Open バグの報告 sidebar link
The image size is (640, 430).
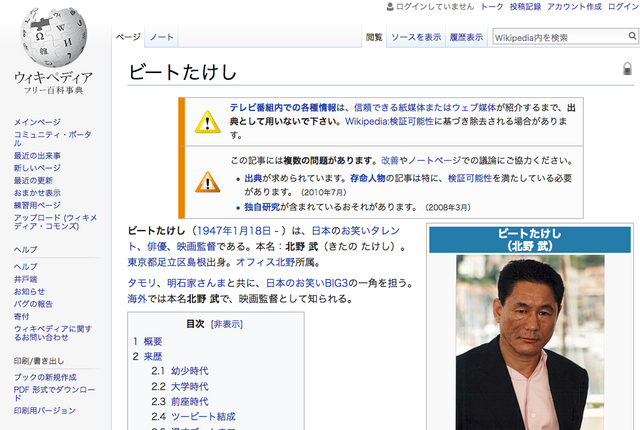pos(33,304)
